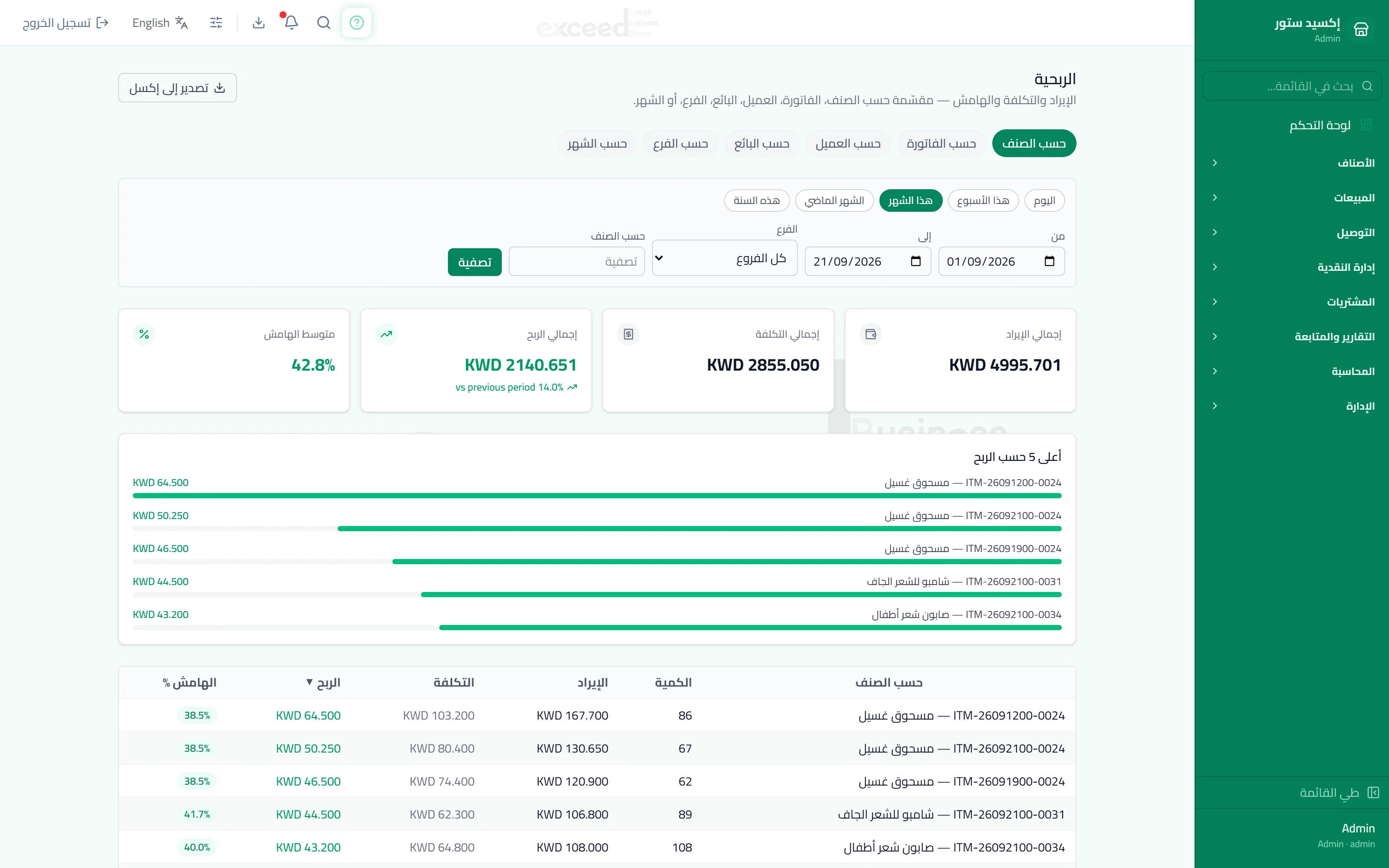Click the wallet icon on إجمالي الإيراد card
Screen dimensions: 1389x868
[870, 334]
